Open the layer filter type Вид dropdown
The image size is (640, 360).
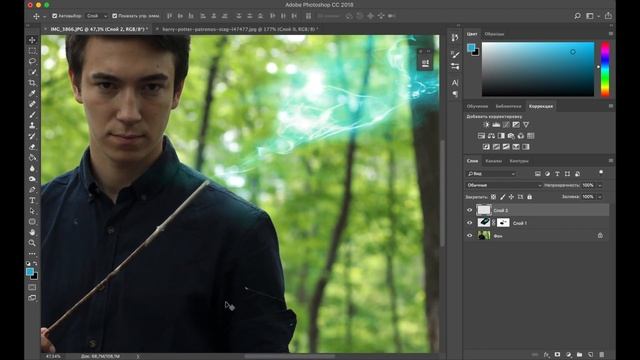(x=491, y=174)
